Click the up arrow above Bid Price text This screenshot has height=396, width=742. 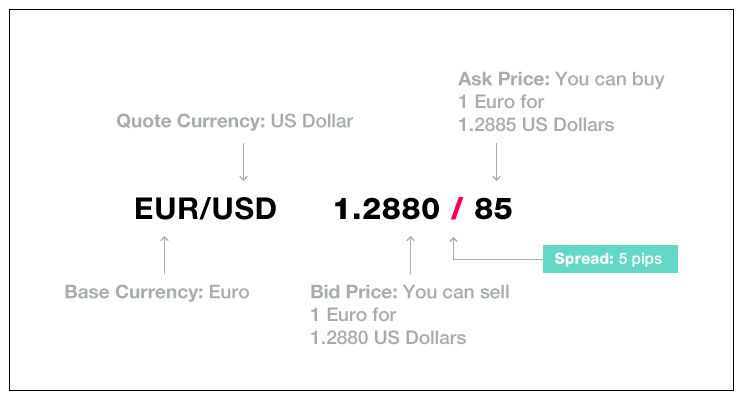[410, 255]
